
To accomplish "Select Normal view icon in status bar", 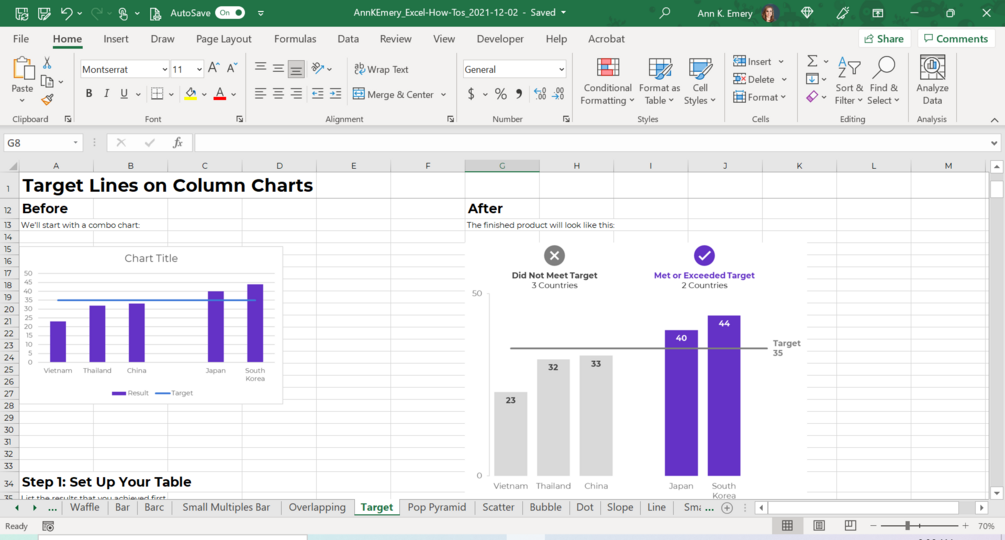I will 787,526.
